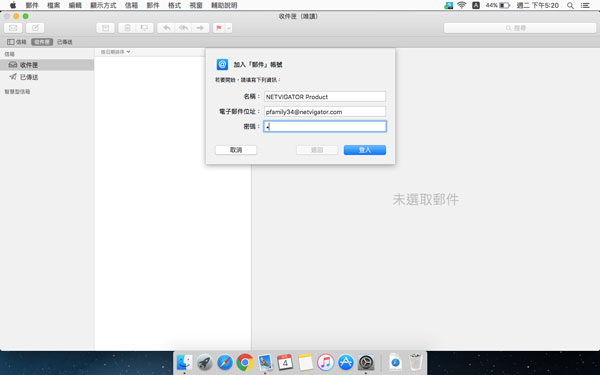The width and height of the screenshot is (600, 375).
Task: Open the 信箱 Mailbox menu in the menu bar
Action: [131, 5]
